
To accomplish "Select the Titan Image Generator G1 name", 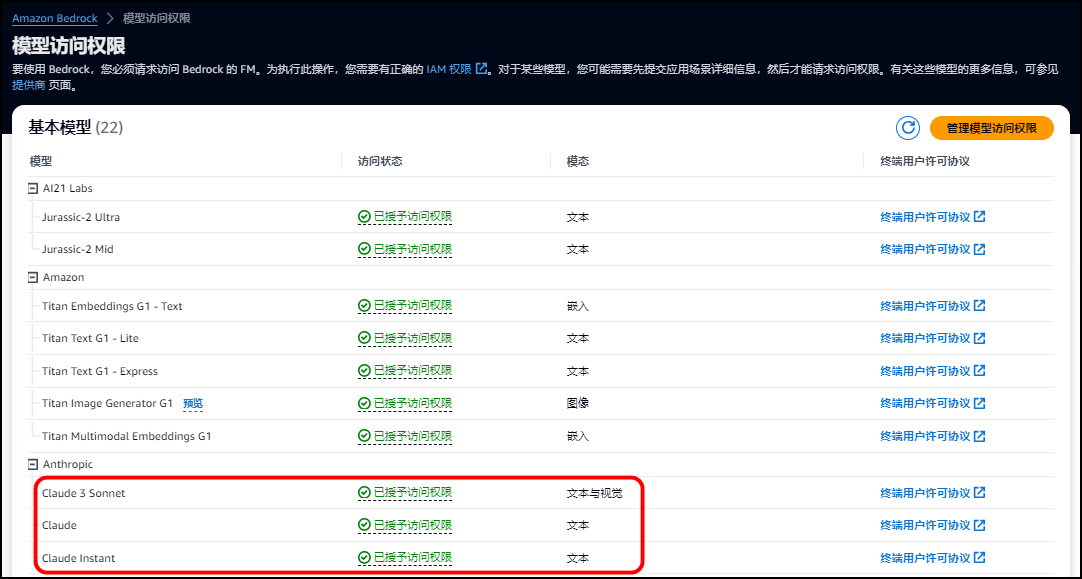I will tap(107, 404).
